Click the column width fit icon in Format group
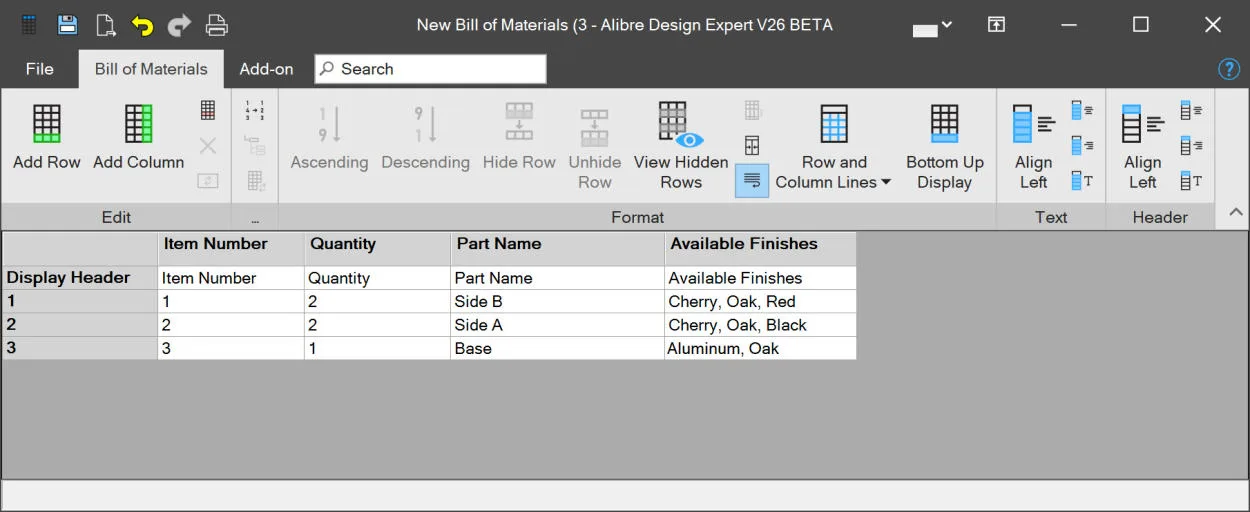 (x=752, y=146)
